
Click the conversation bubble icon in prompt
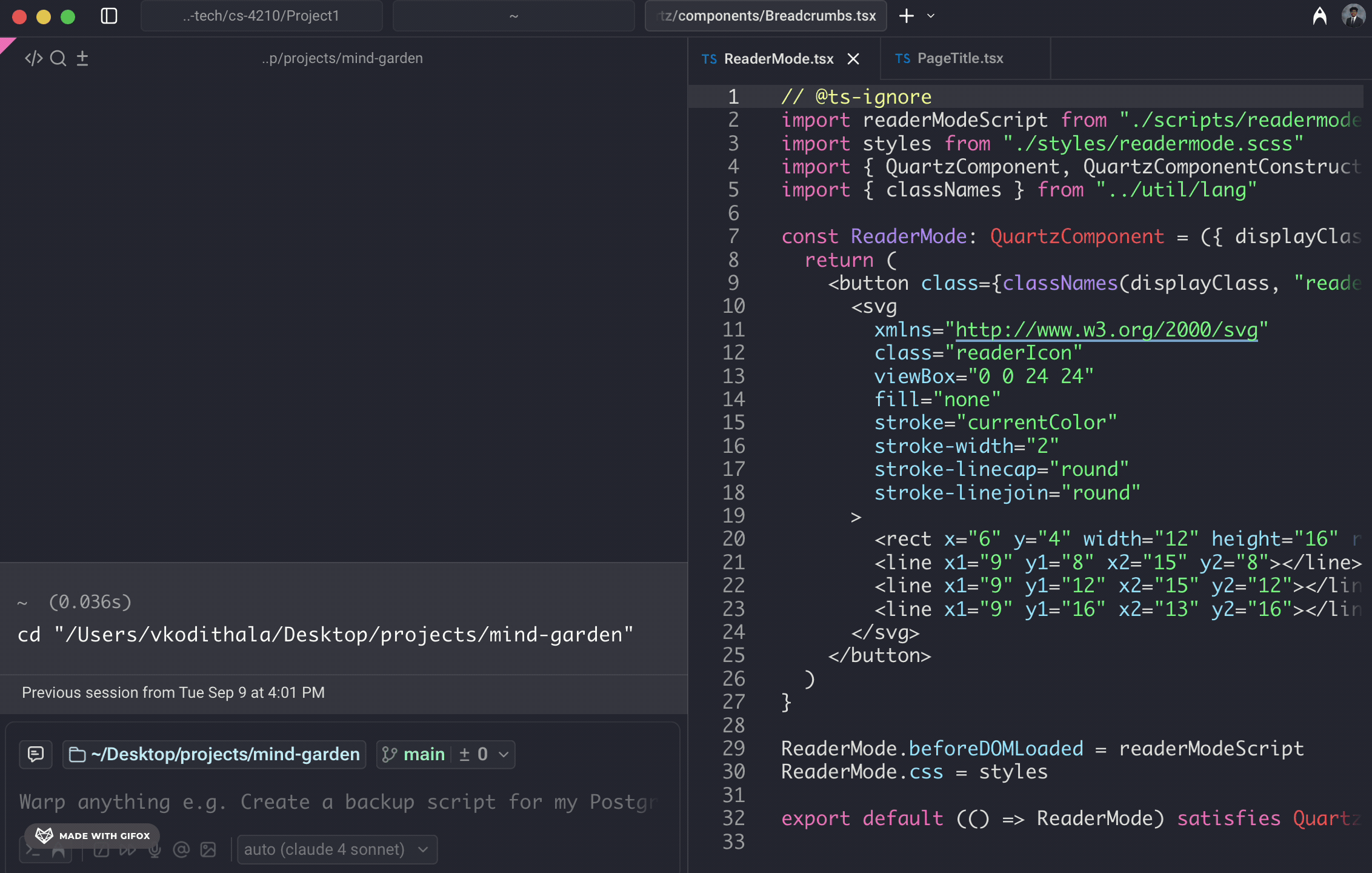[x=36, y=754]
